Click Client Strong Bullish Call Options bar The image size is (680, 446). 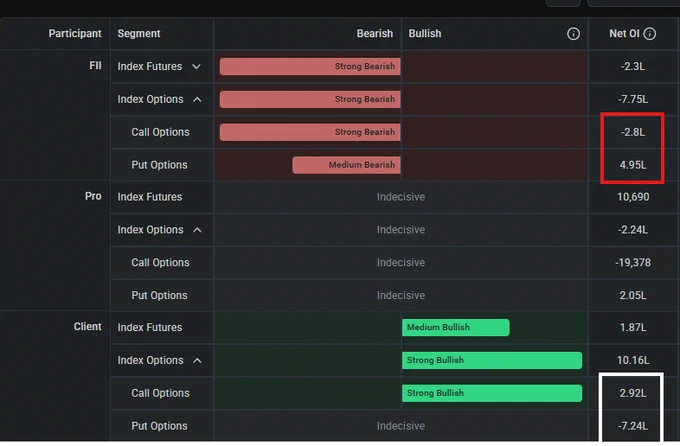(x=492, y=393)
